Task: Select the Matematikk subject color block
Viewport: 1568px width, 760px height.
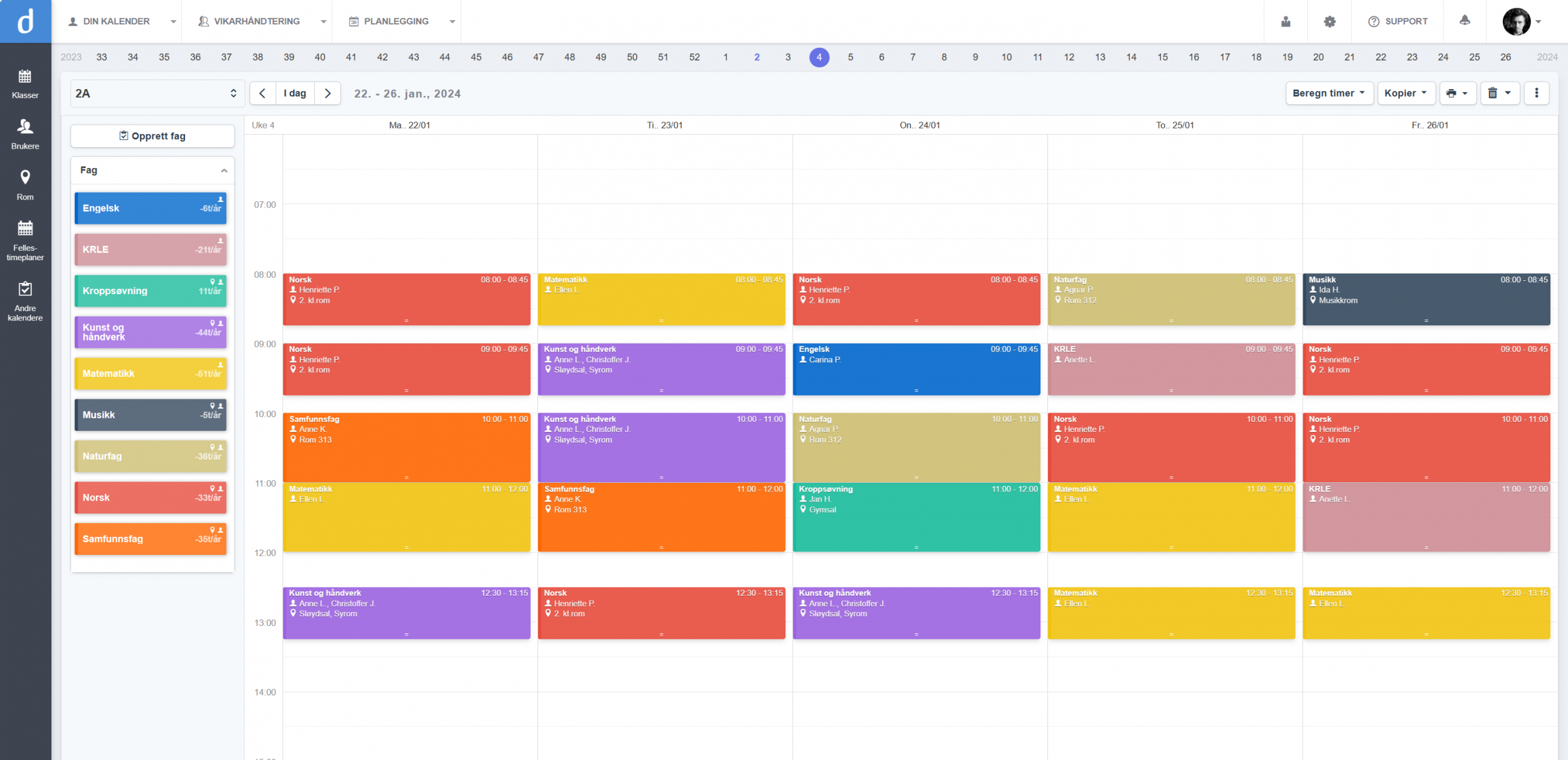Action: pyautogui.click(x=151, y=373)
